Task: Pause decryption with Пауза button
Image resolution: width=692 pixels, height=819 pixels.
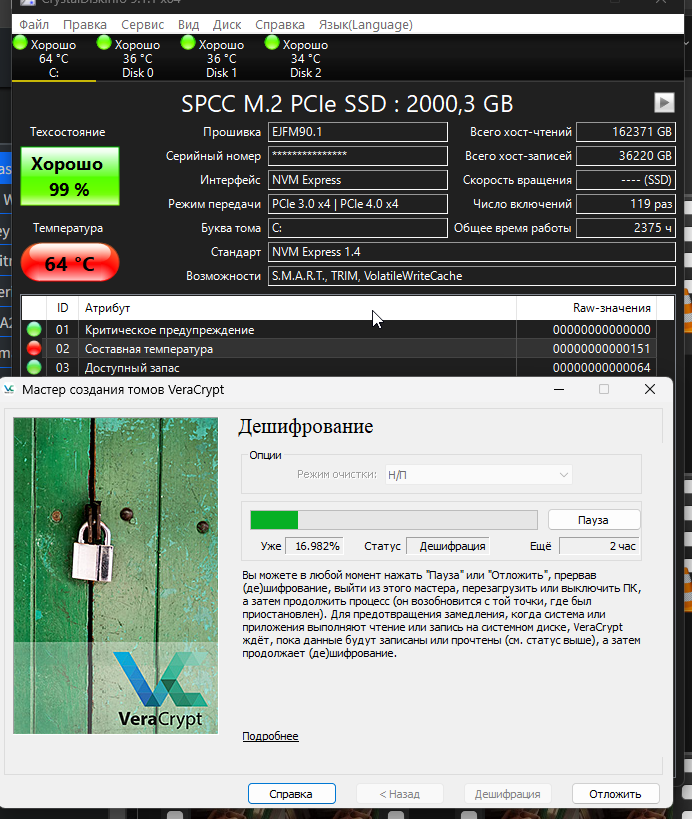Action: pos(594,520)
